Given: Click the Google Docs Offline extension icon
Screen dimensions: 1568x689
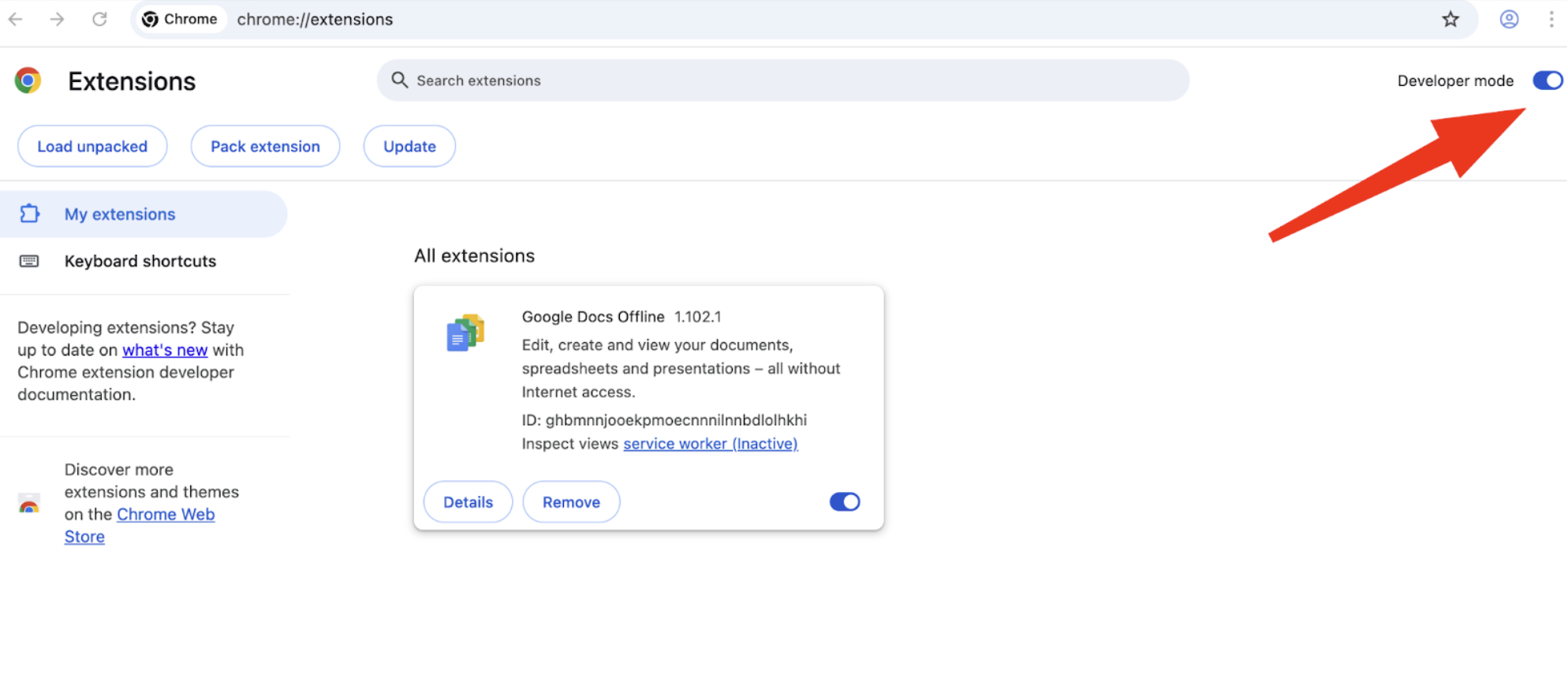Looking at the screenshot, I should click(x=465, y=332).
